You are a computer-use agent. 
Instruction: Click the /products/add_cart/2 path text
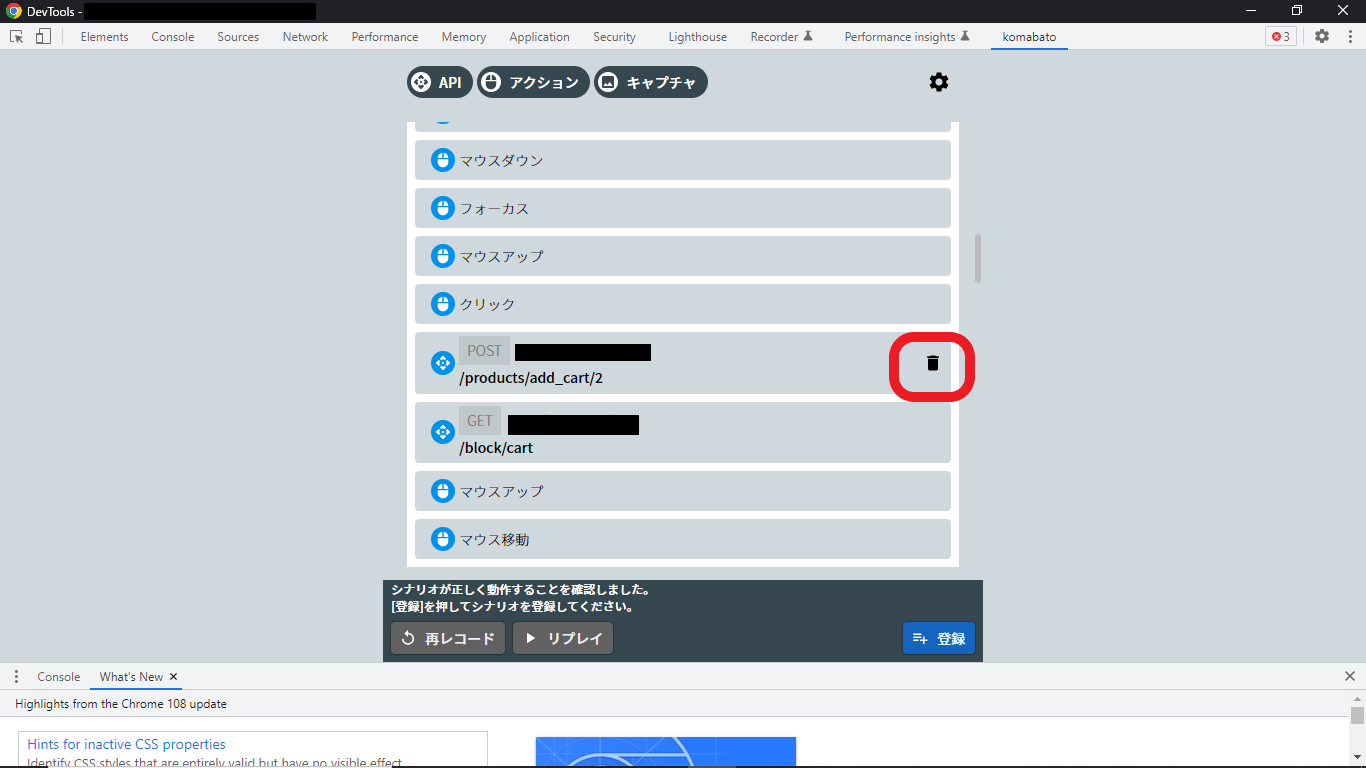532,378
